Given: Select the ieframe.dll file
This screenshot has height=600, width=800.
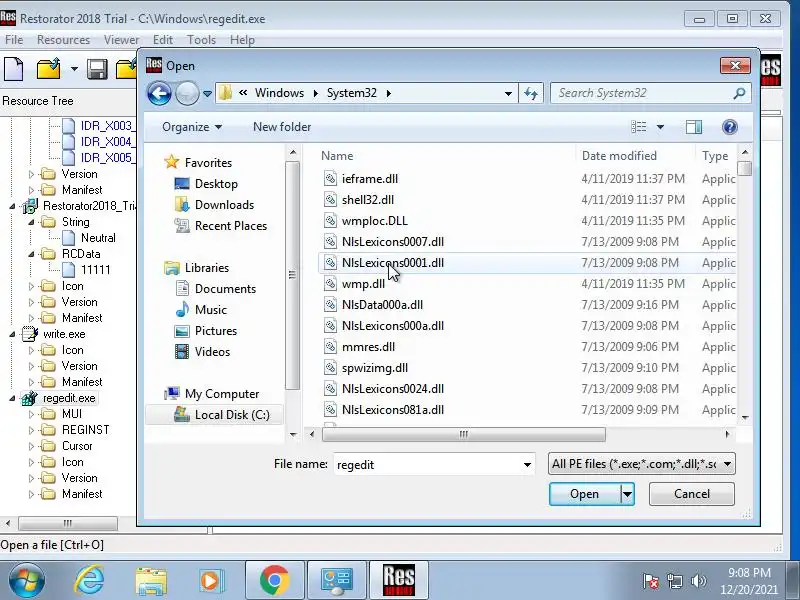Looking at the screenshot, I should coord(369,179).
